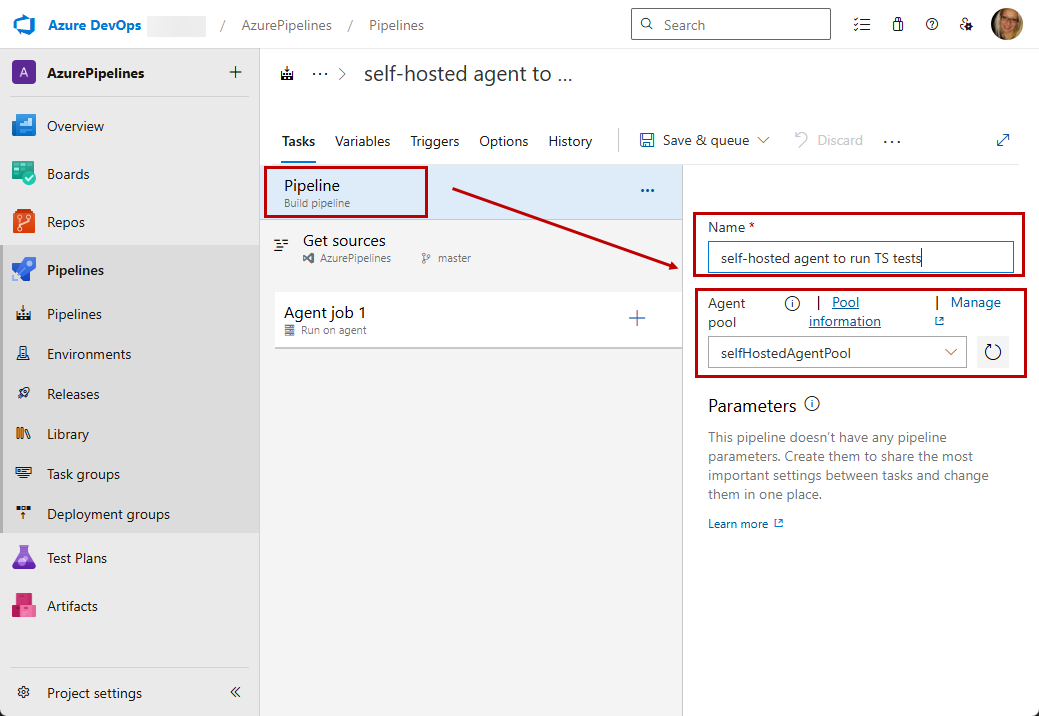
Task: Click Pipelines breadcrumb link
Action: (x=396, y=25)
